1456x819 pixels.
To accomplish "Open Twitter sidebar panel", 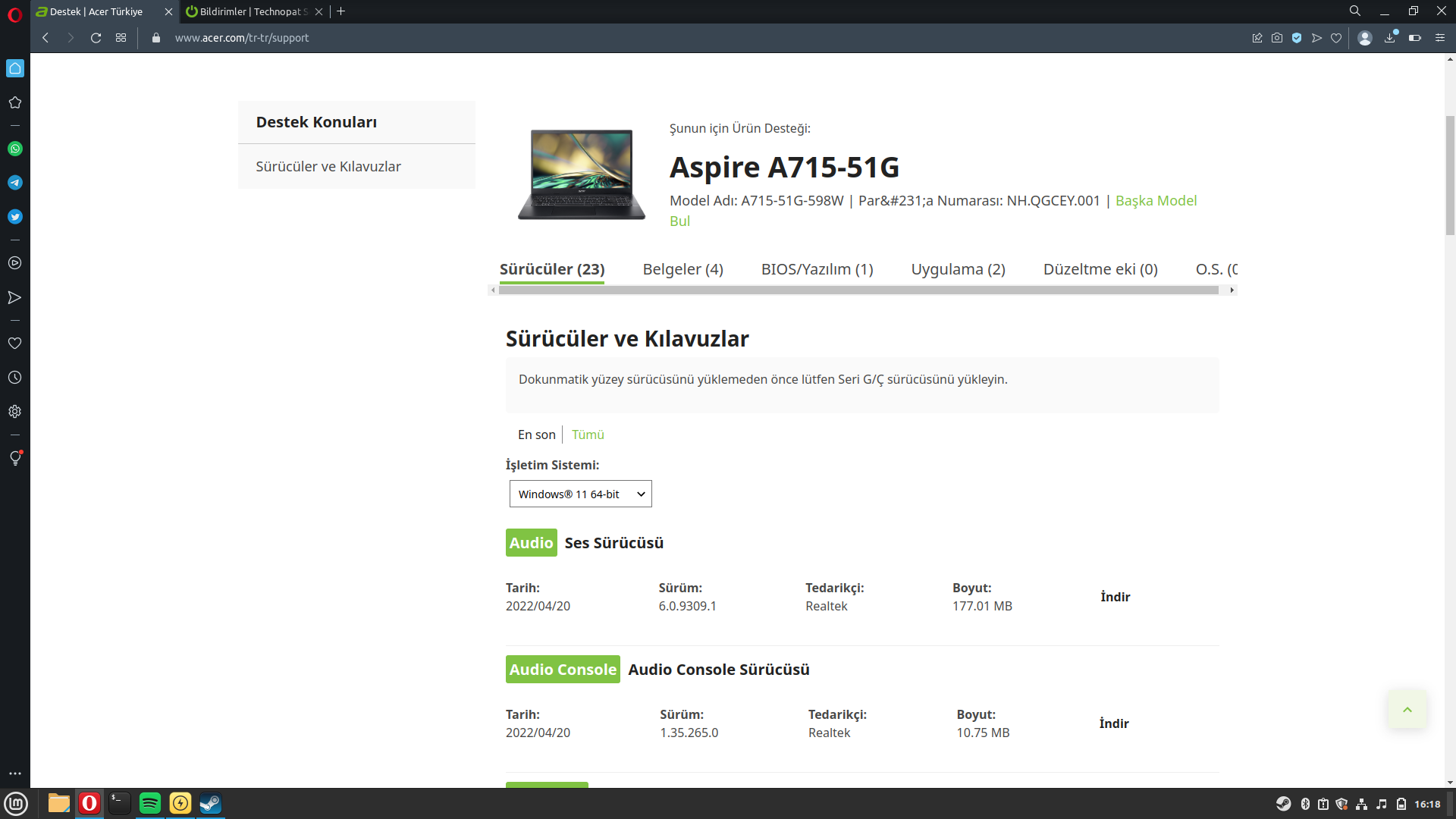I will pos(15,217).
